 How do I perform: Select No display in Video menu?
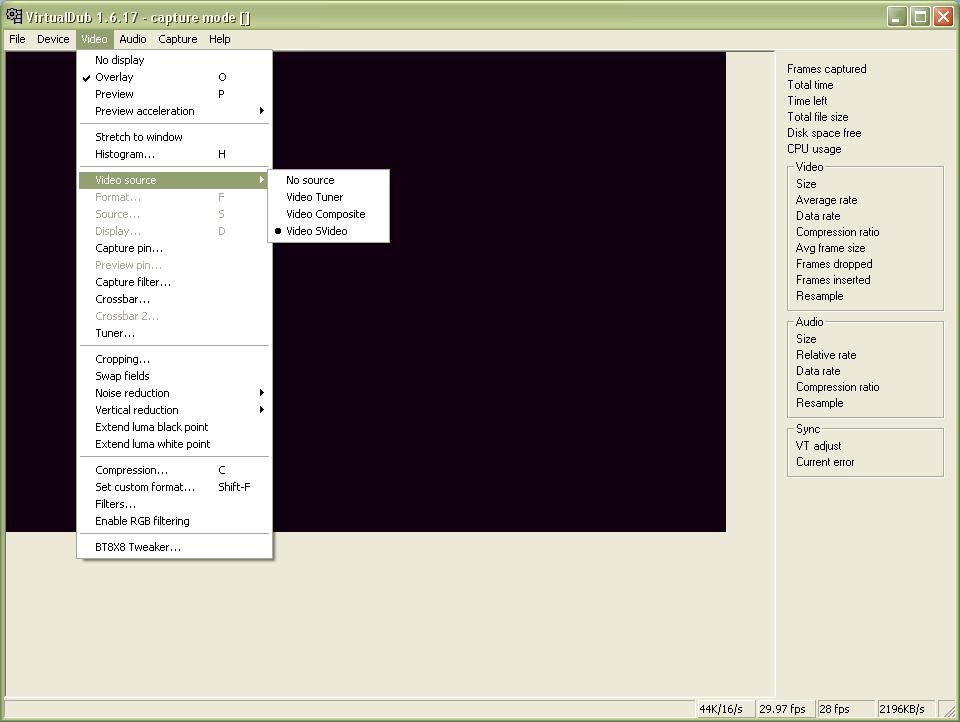tap(174, 60)
